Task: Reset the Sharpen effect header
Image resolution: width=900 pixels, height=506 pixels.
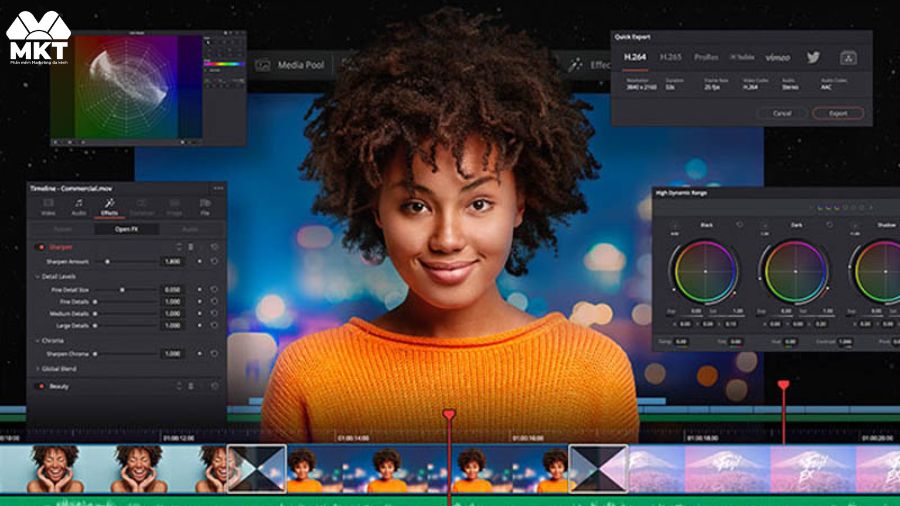Action: coord(214,247)
